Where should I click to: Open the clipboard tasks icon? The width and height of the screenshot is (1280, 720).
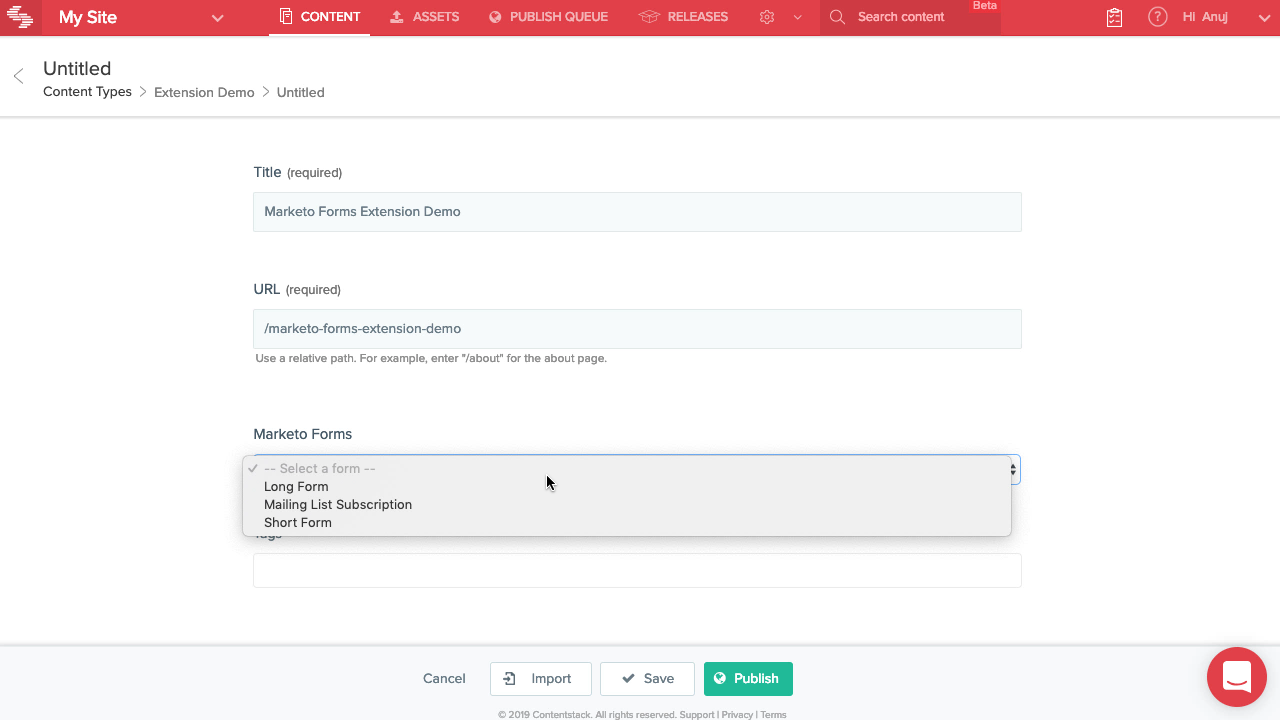coord(1114,17)
